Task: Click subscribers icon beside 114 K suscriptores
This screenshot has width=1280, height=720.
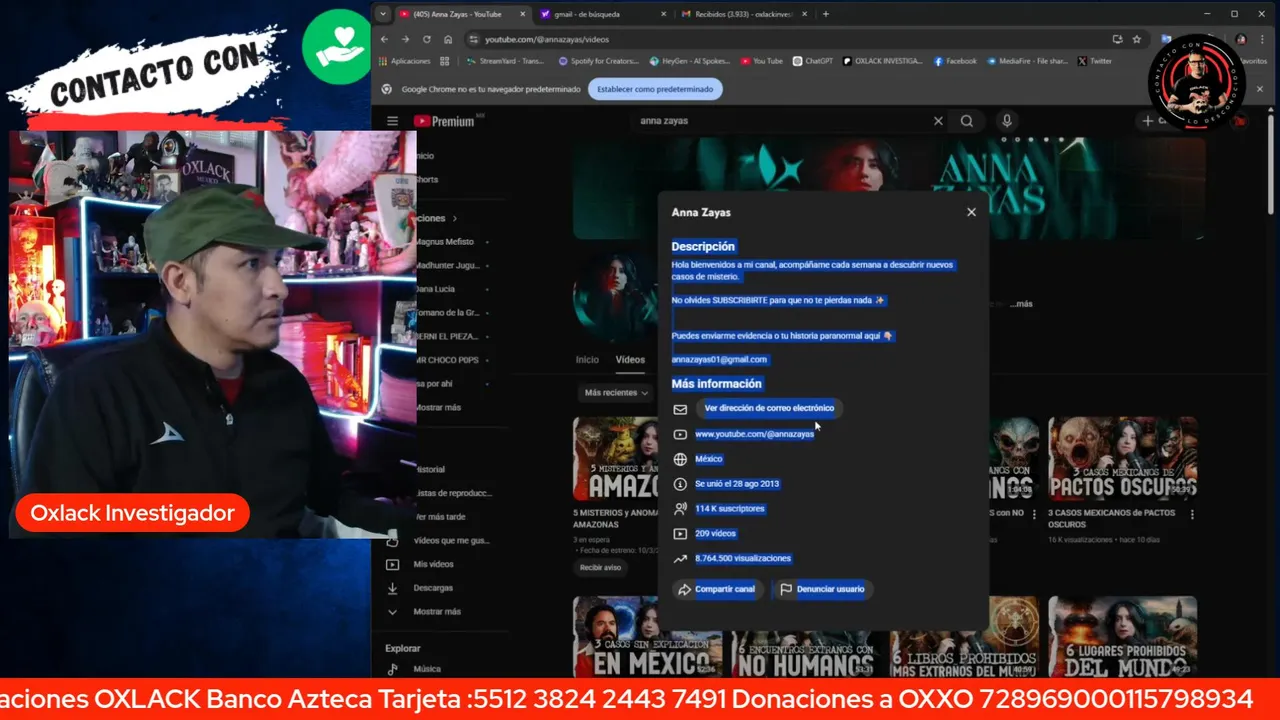Action: pyautogui.click(x=680, y=509)
